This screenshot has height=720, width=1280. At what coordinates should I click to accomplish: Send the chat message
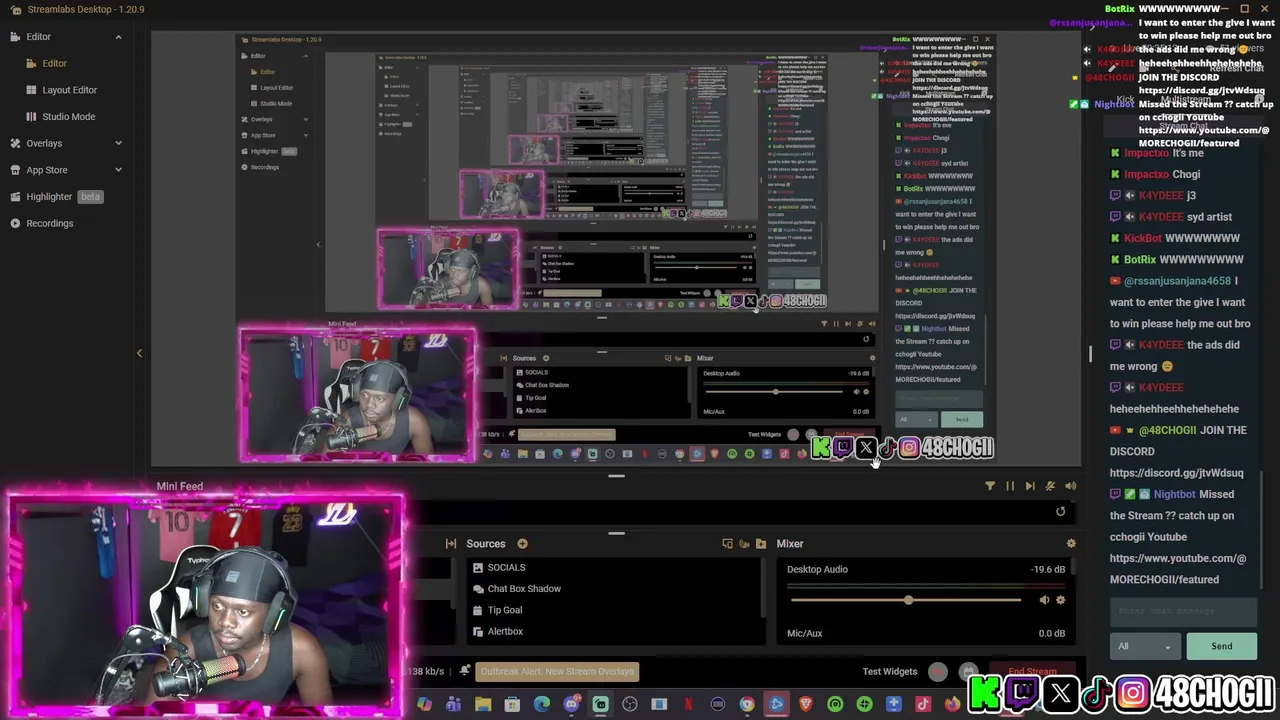coord(1221,646)
